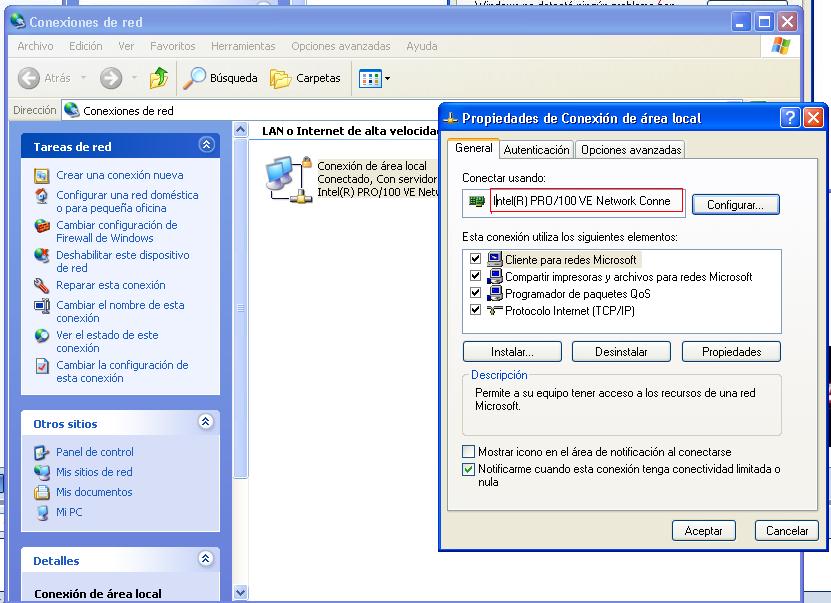Switch to the Opciones avanzadas tab

point(631,150)
